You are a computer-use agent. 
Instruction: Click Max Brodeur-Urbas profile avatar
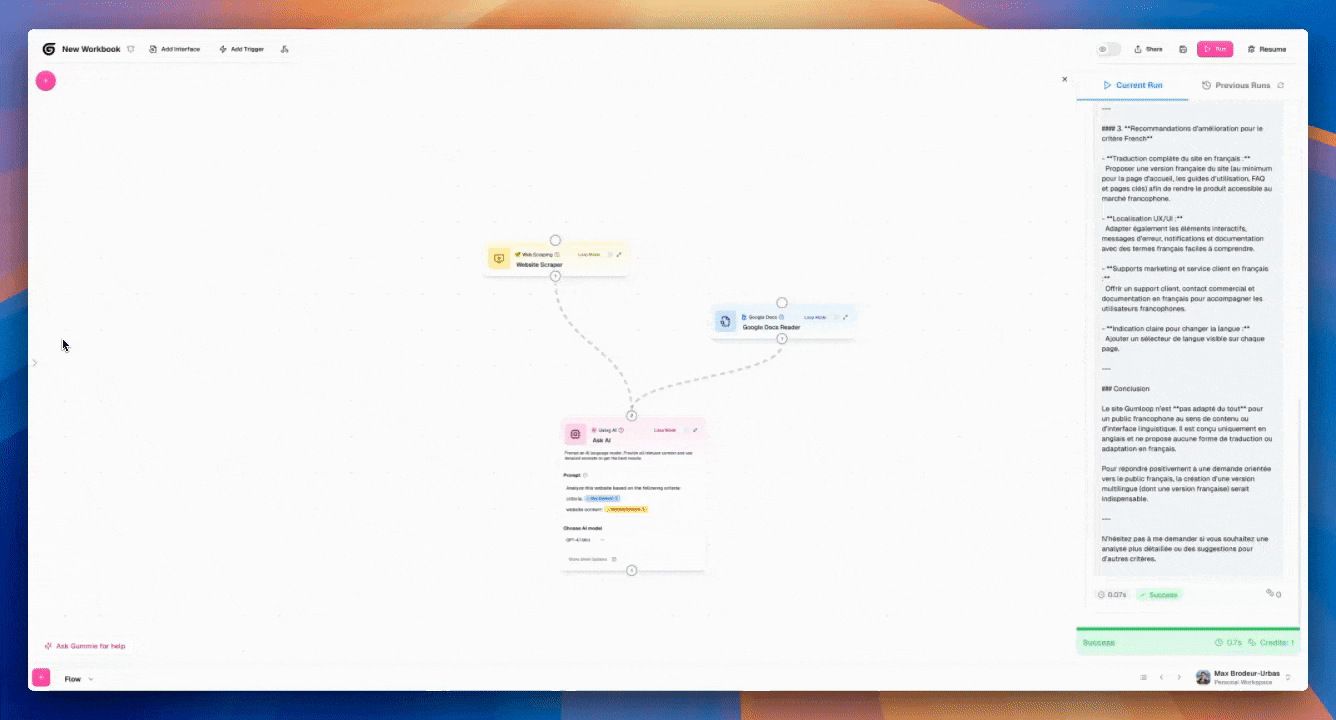point(1203,678)
